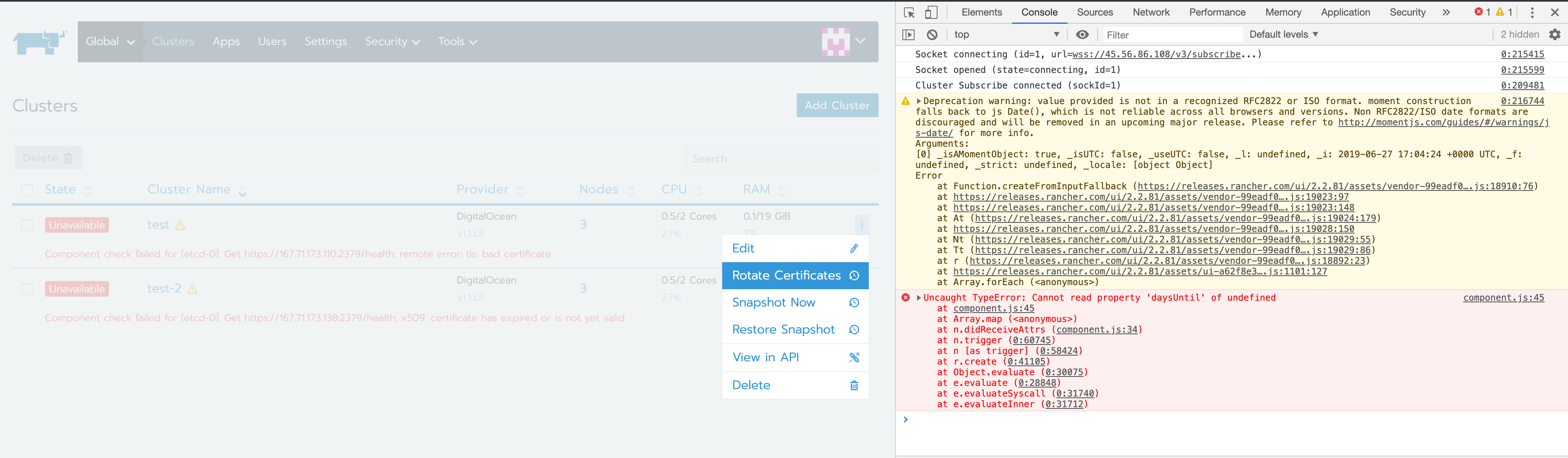Open the top JavaScript context dropdown
The height and width of the screenshot is (458, 1568).
[x=1007, y=35]
